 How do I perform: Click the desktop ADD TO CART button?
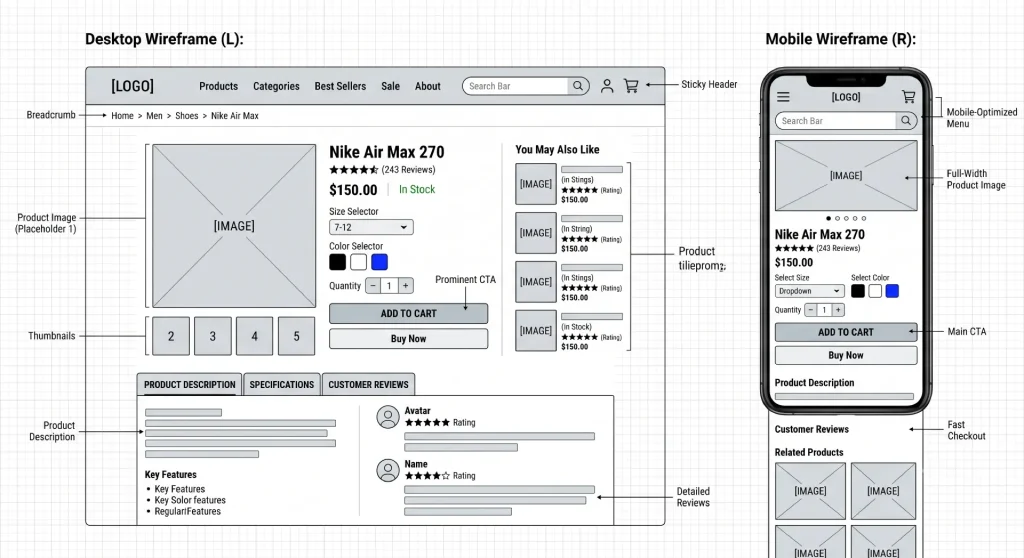(408, 314)
